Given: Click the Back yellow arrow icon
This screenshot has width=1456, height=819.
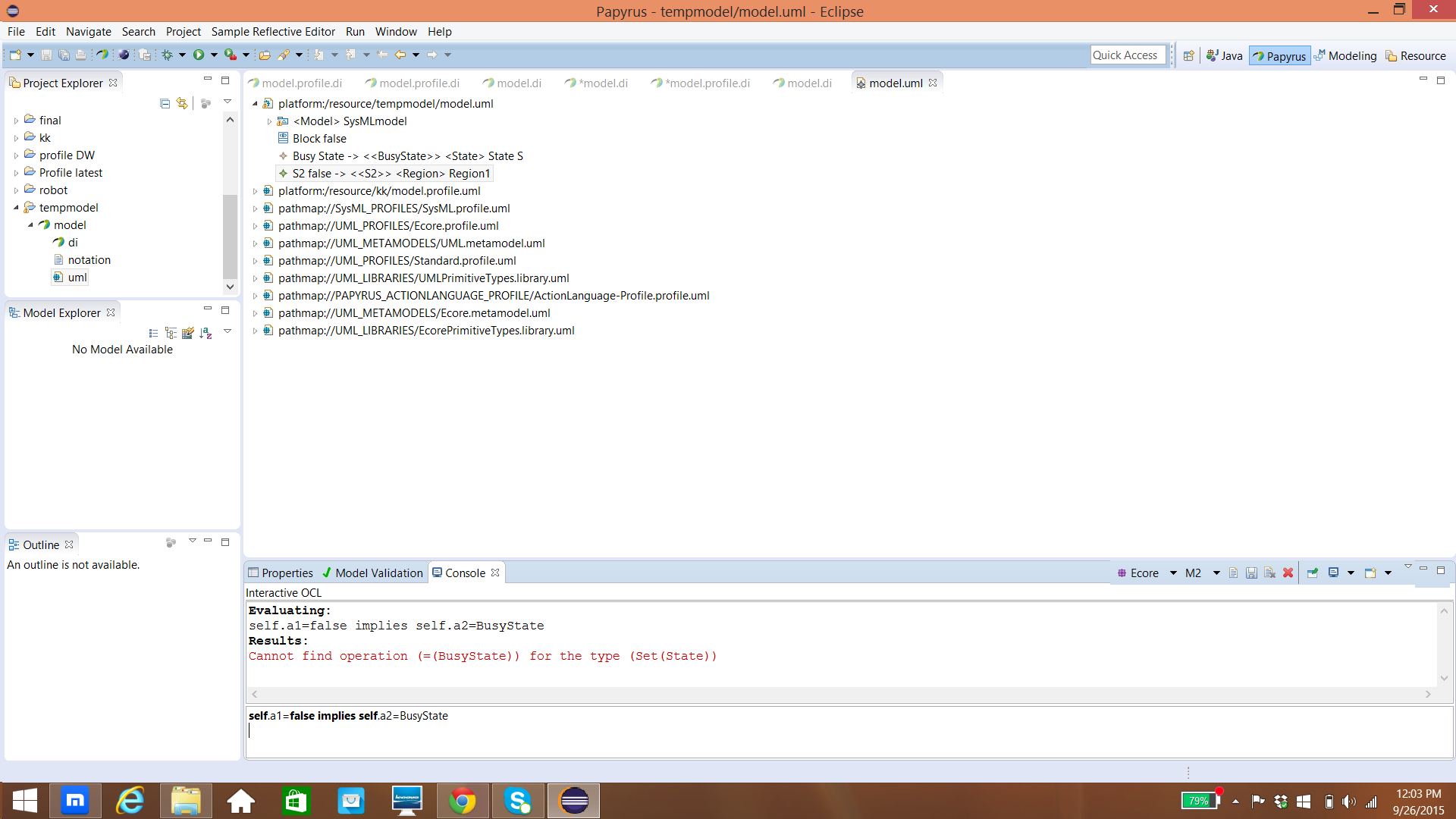Looking at the screenshot, I should pos(400,55).
